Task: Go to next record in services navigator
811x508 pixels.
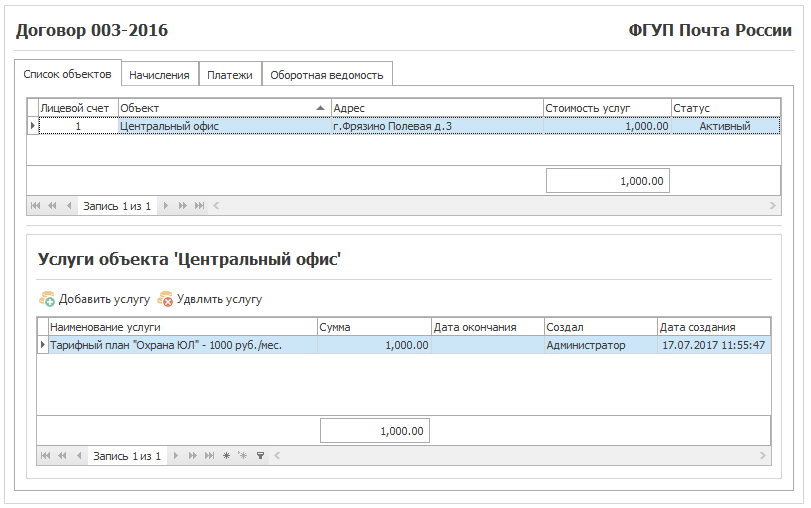Action: 176,456
